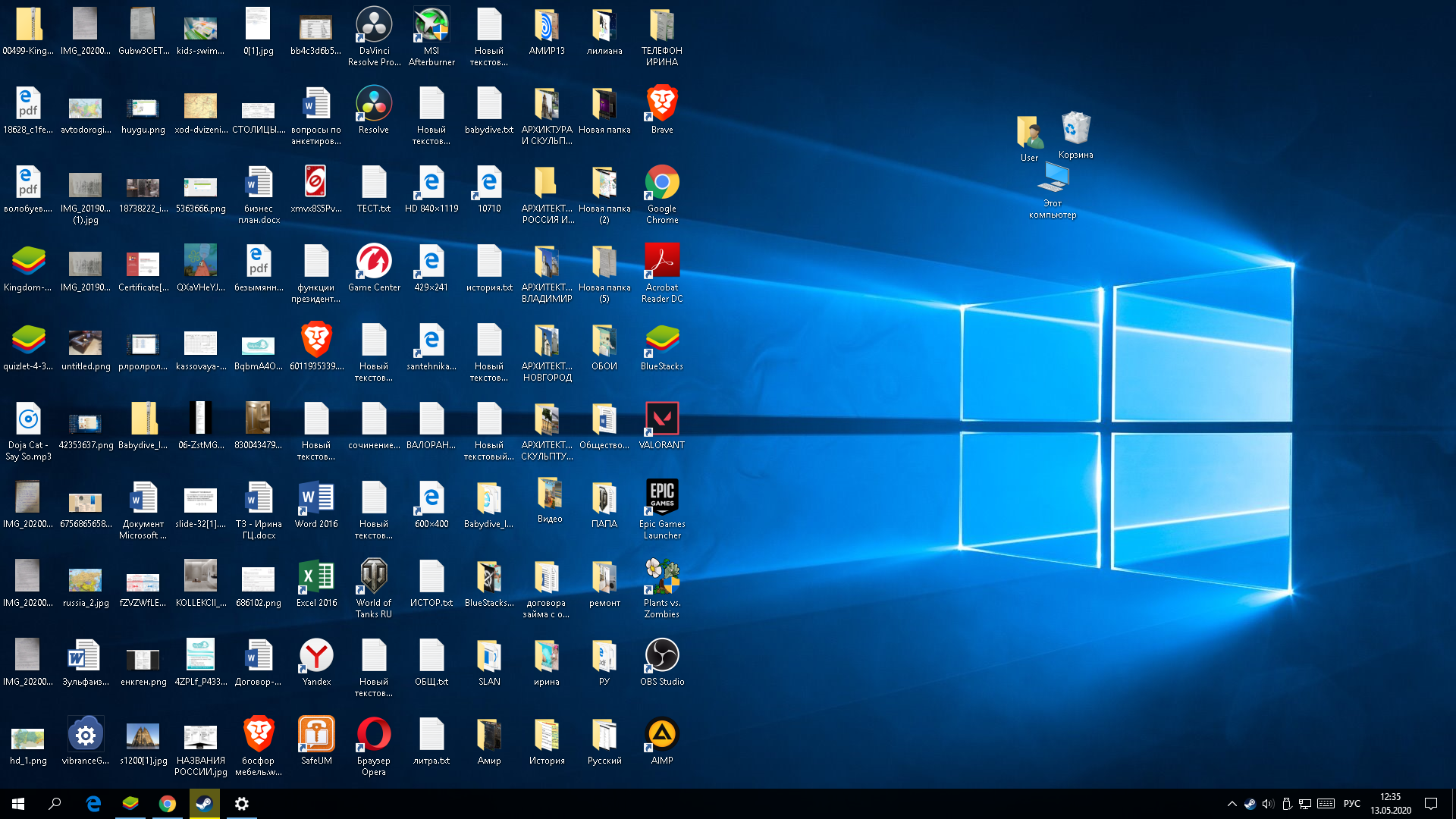Open Windows Settings from taskbar
The image size is (1456, 819).
pyautogui.click(x=241, y=803)
